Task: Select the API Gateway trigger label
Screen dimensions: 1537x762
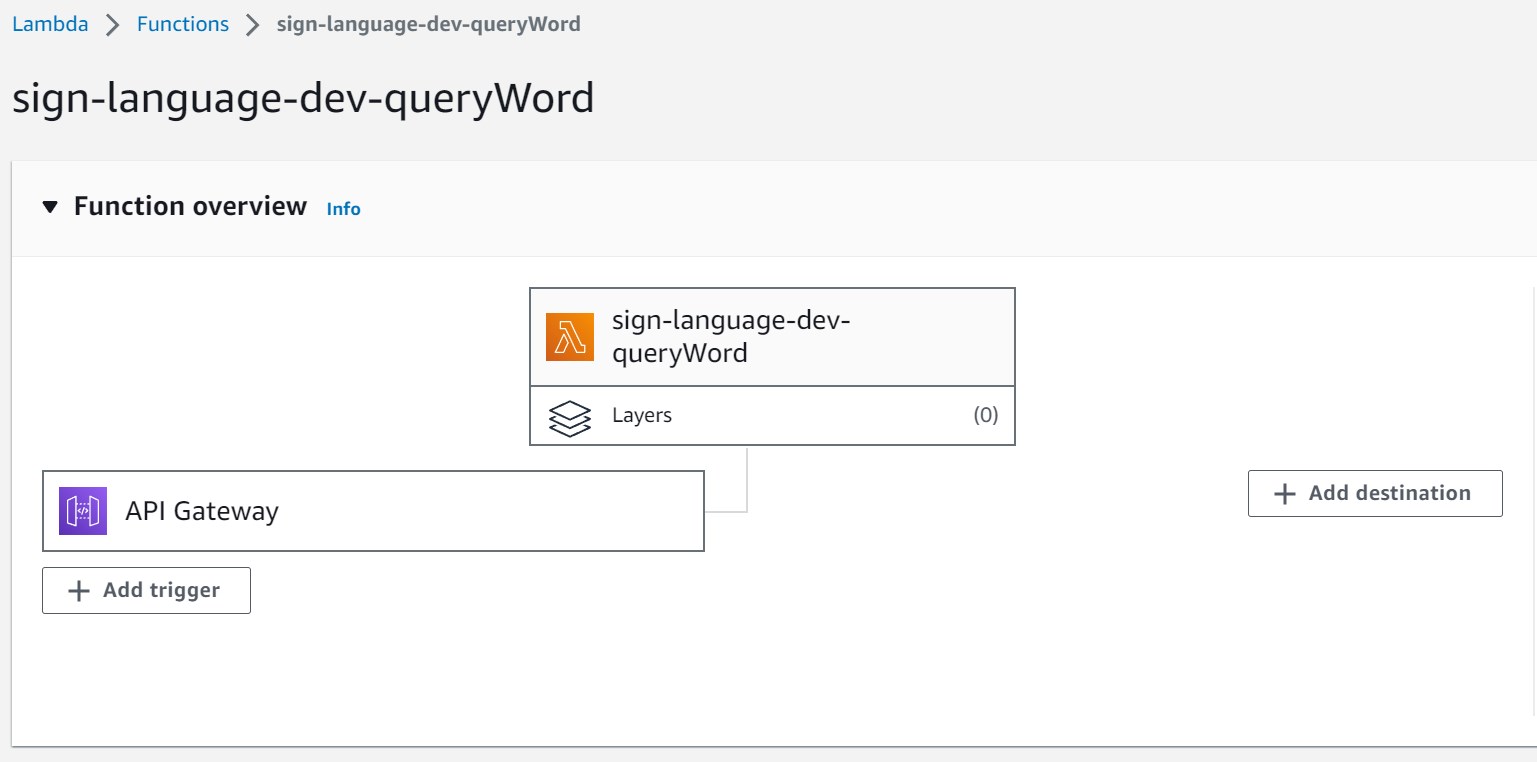Action: click(x=202, y=511)
